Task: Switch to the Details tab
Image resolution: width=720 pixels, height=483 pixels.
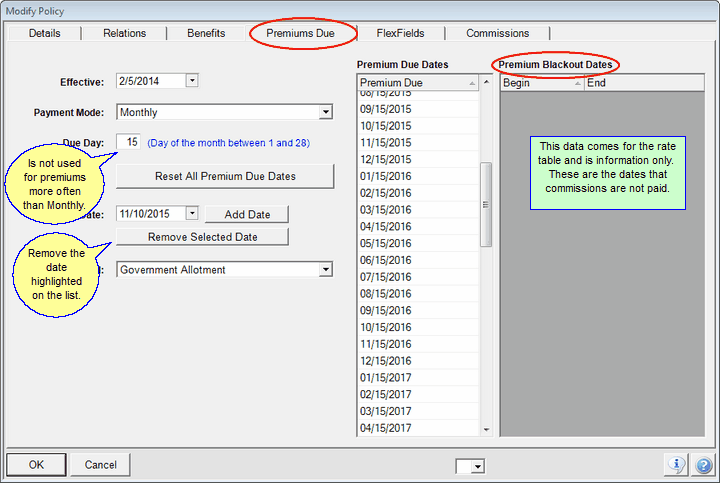Action: pos(44,33)
